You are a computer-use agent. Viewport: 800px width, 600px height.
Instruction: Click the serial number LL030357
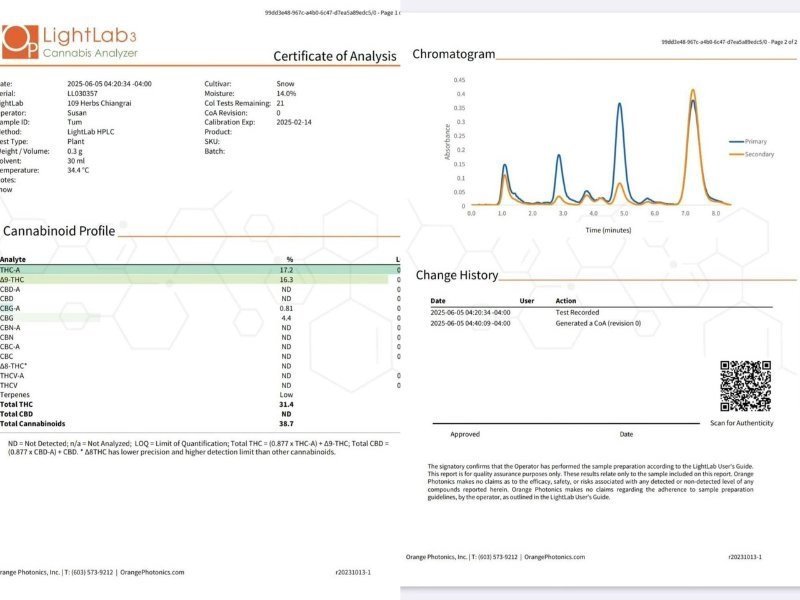(82, 93)
